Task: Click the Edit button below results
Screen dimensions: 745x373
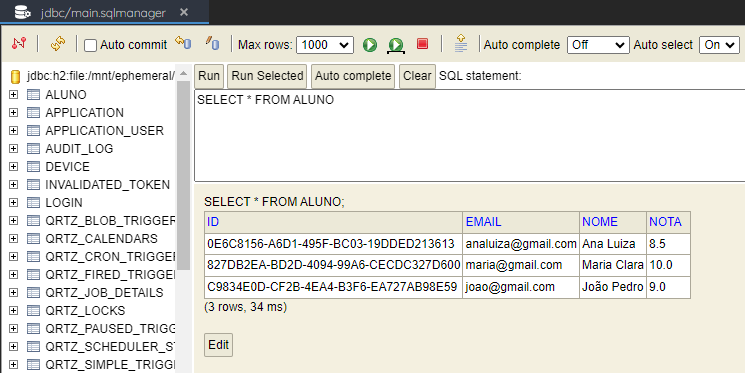Action: pos(219,344)
